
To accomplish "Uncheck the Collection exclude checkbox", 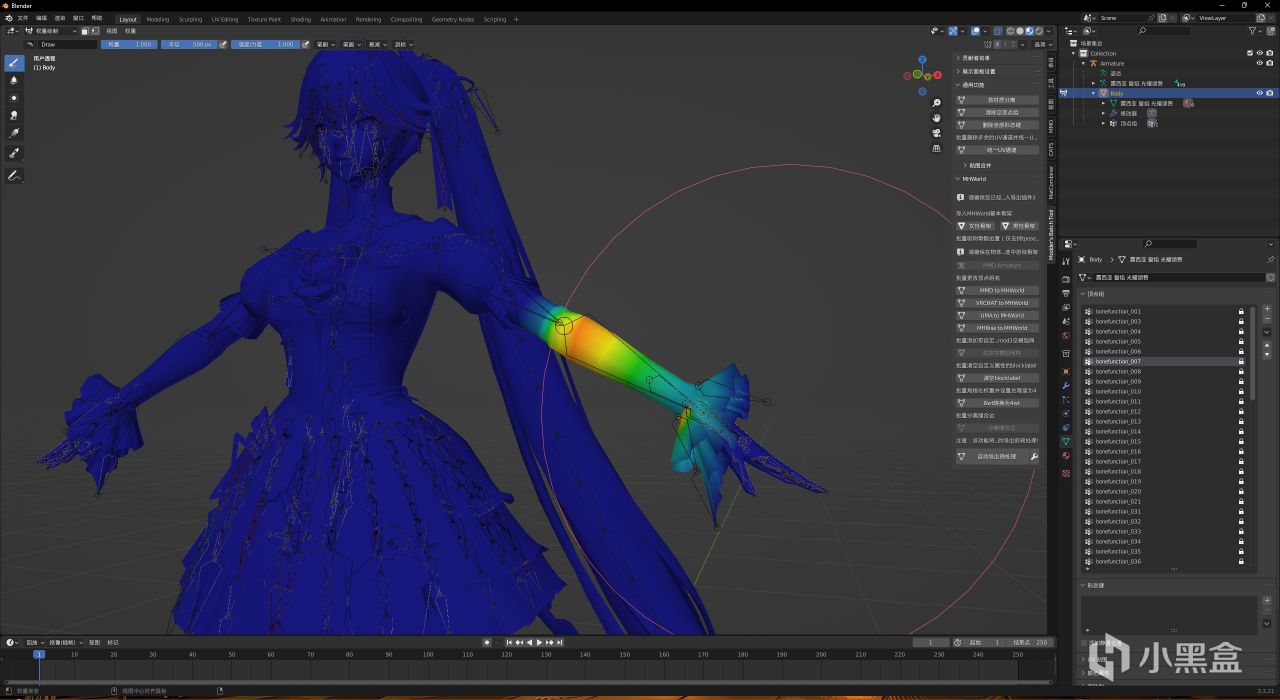I will tap(1250, 53).
